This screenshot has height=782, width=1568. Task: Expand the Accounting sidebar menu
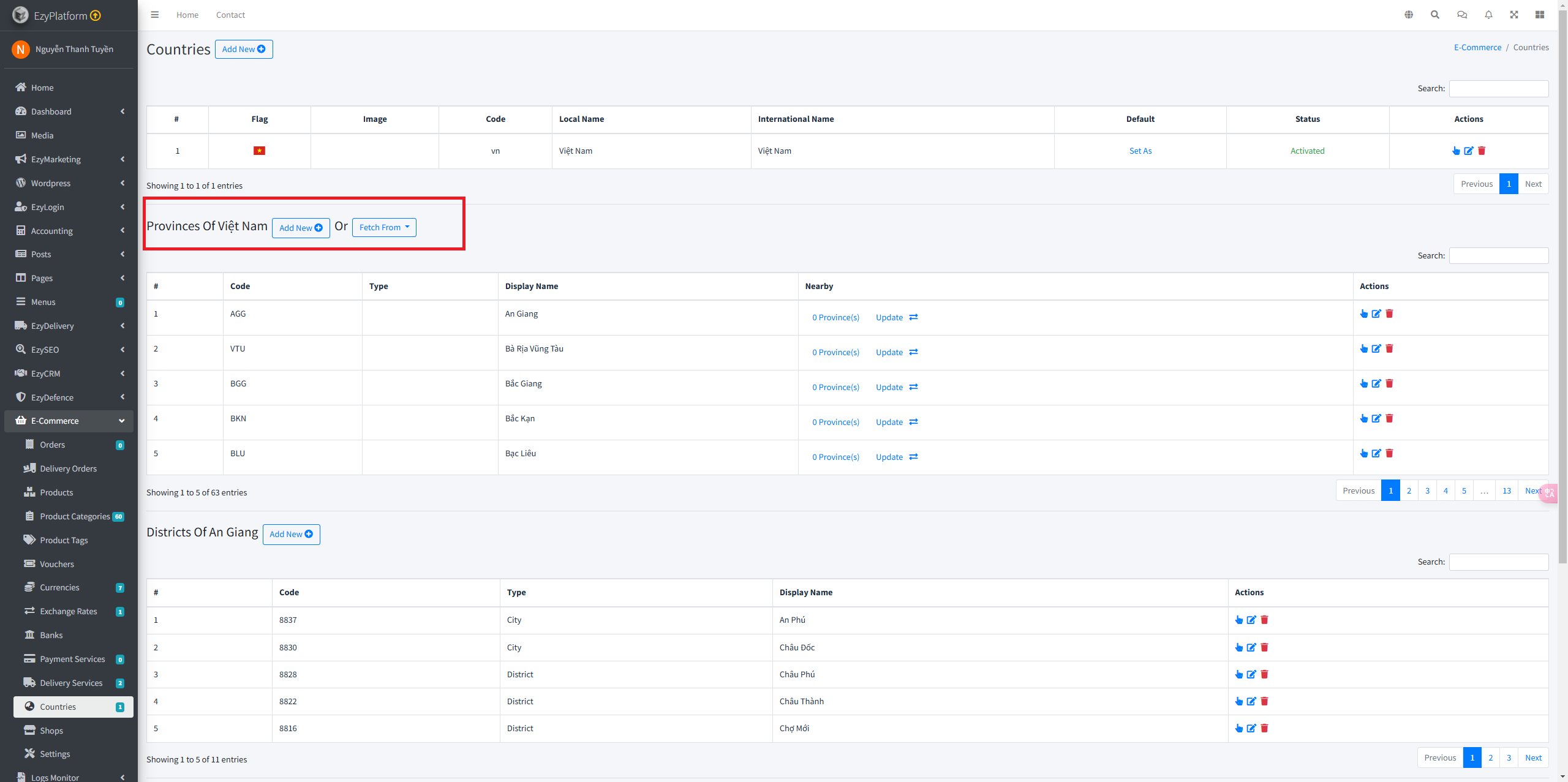(x=69, y=231)
